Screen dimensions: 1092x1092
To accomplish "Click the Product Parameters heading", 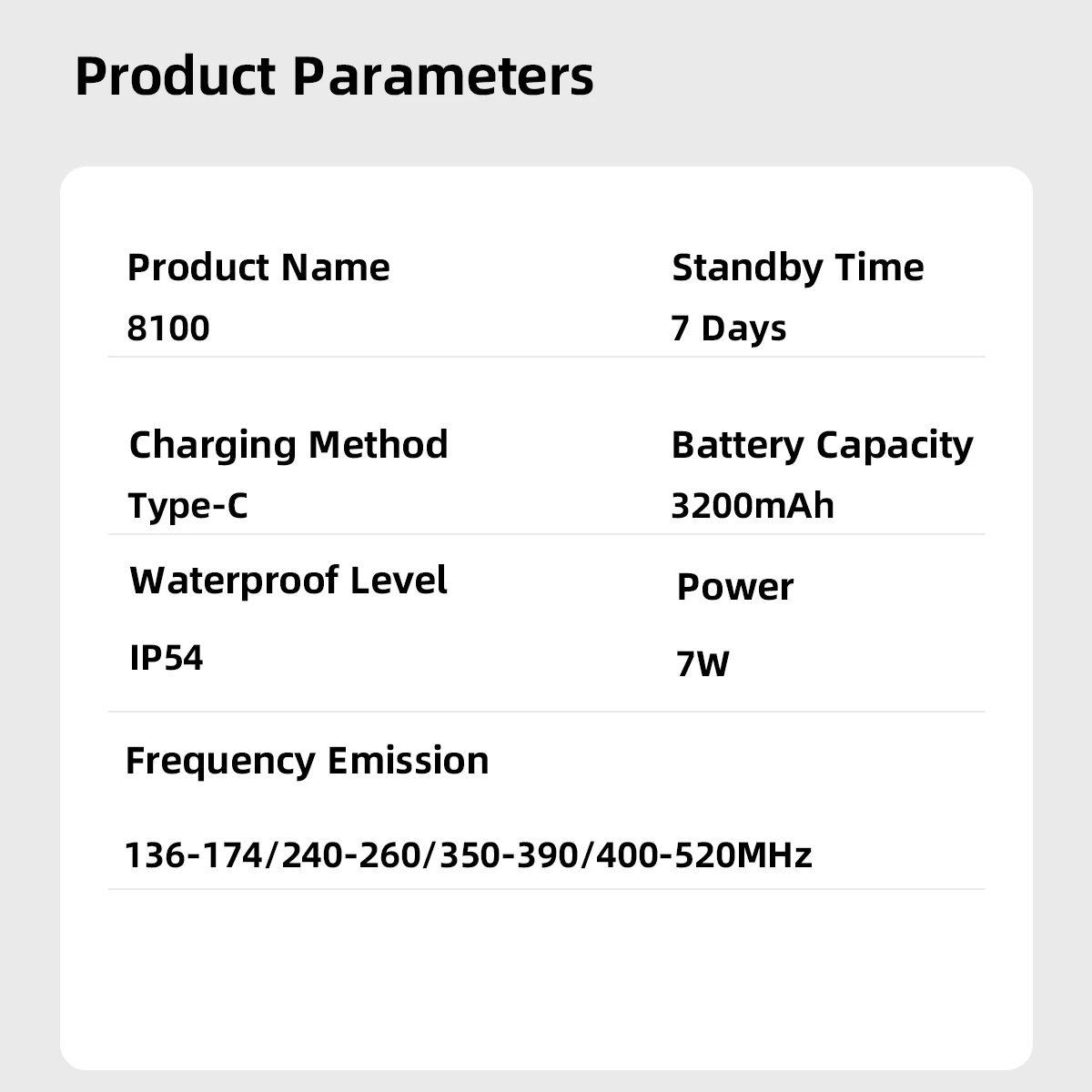I will coord(334,76).
